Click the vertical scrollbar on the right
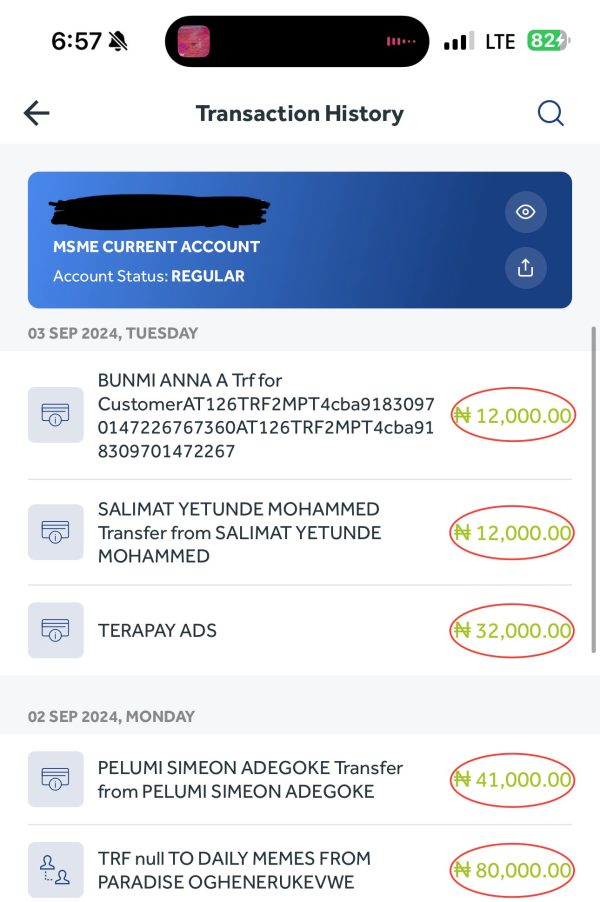Viewport: 600px width, 902px height. (594, 489)
